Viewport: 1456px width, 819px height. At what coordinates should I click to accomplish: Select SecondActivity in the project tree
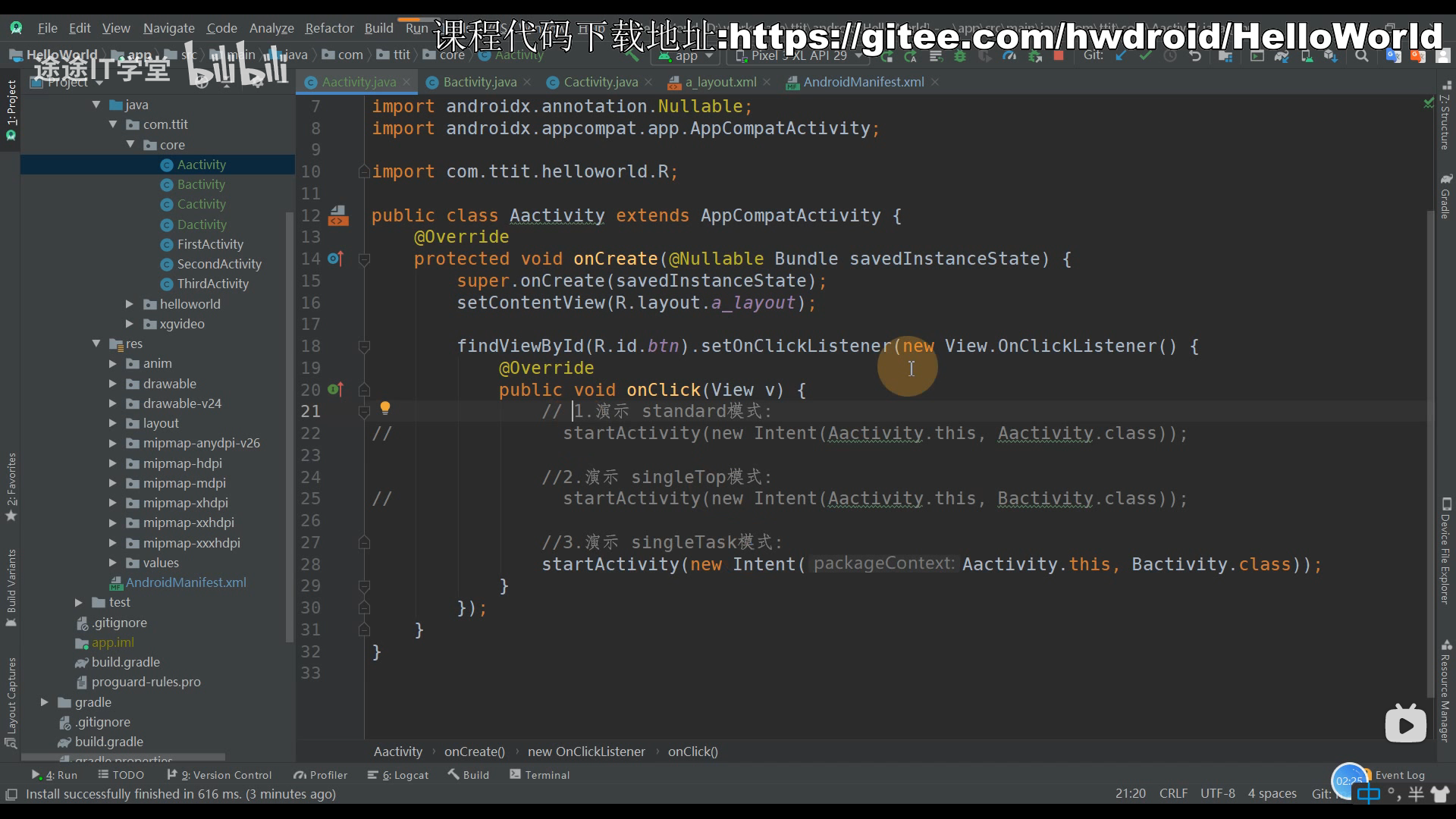(219, 264)
